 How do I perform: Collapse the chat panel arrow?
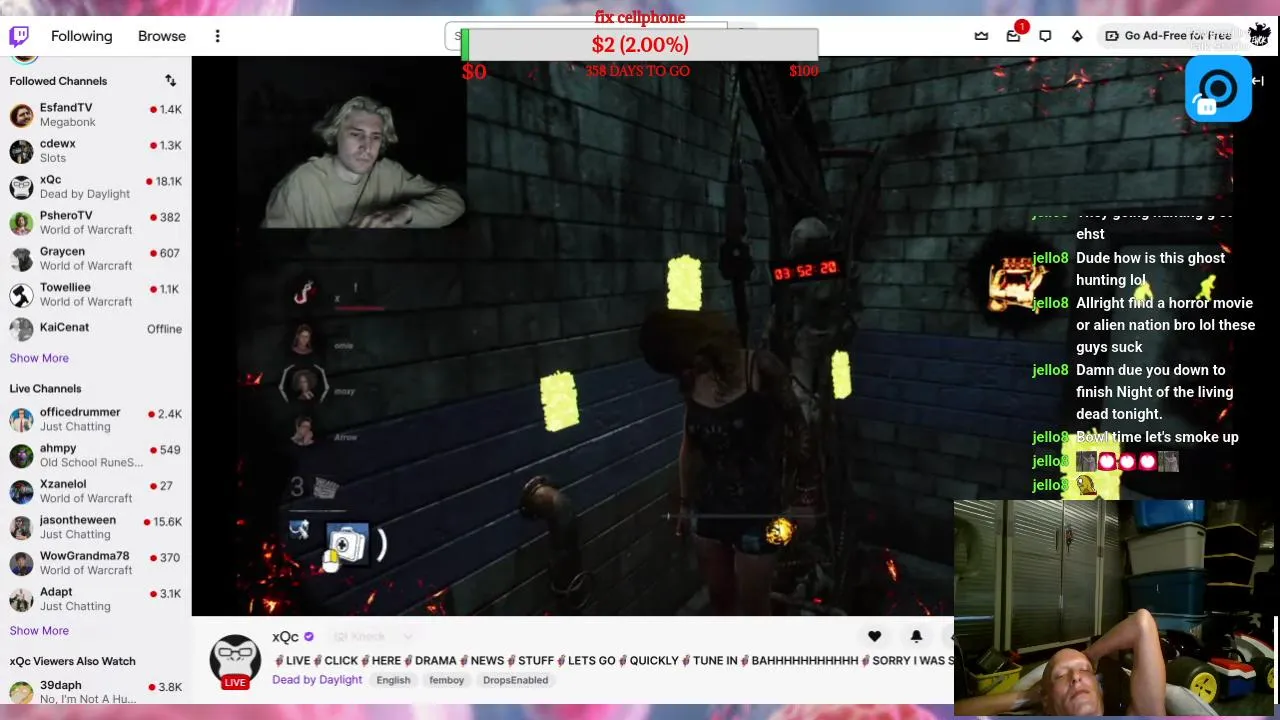click(x=1258, y=81)
